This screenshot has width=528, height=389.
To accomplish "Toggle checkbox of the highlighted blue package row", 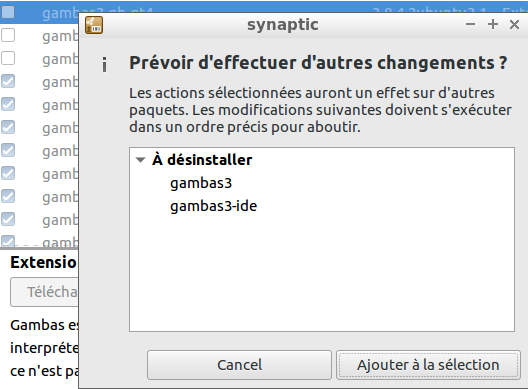I will click(8, 12).
